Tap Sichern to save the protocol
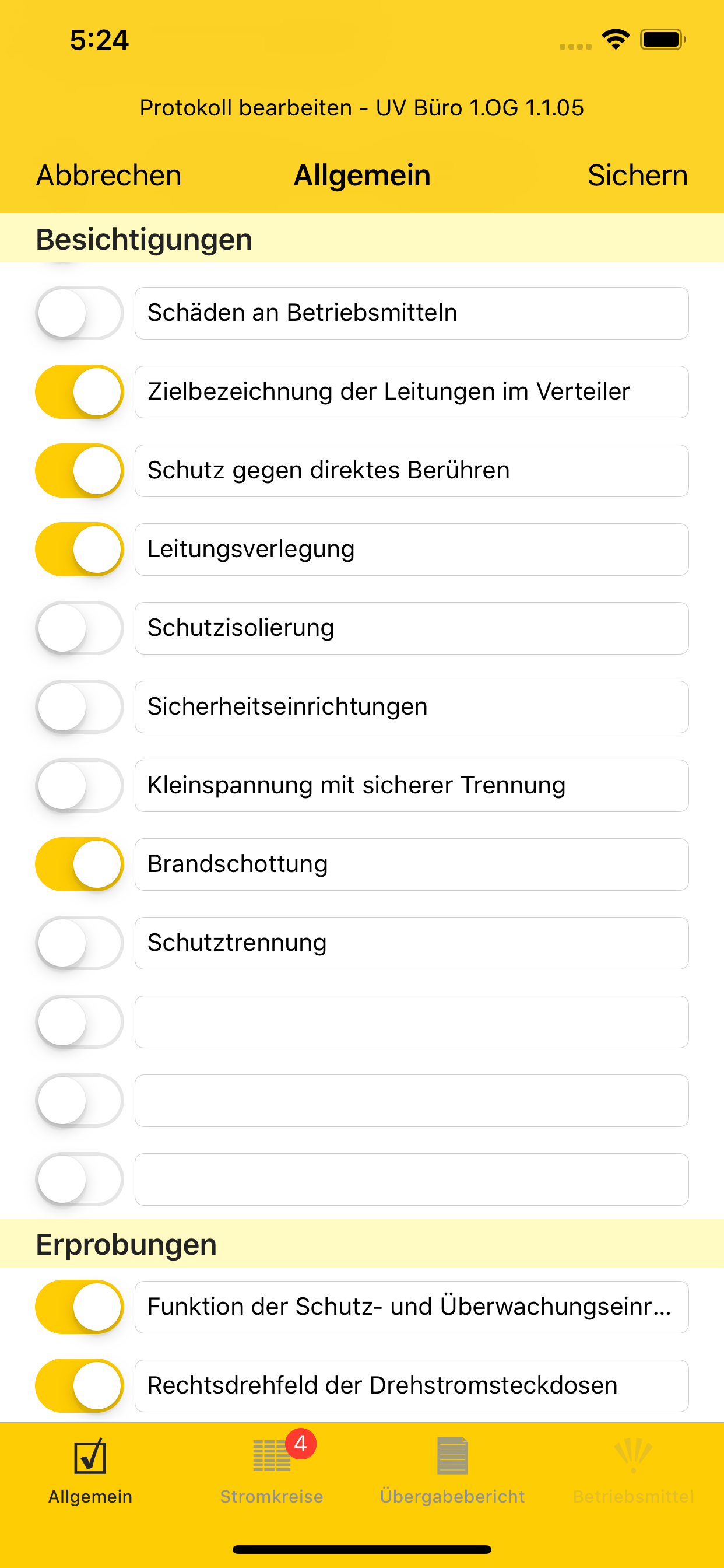 [x=637, y=176]
